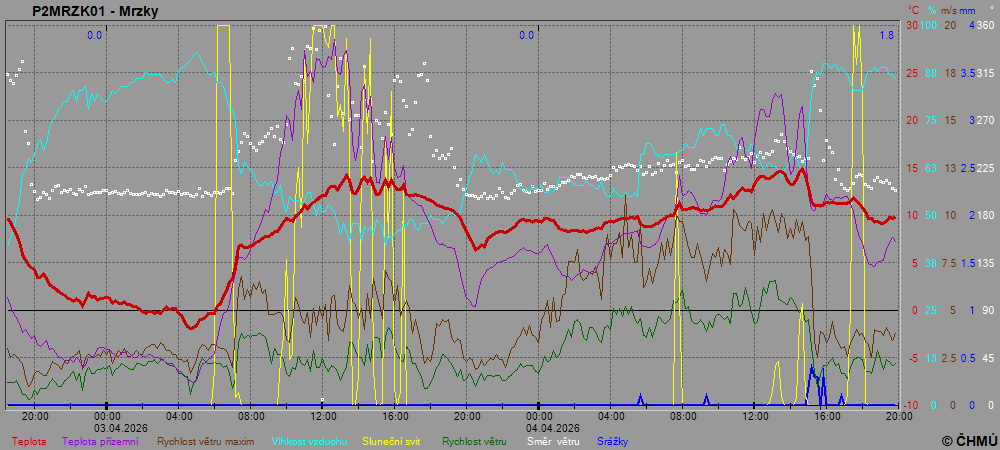This screenshot has width=1000, height=450.
Task: Click the 1.8 precipitation total at top right
Action: click(x=886, y=35)
